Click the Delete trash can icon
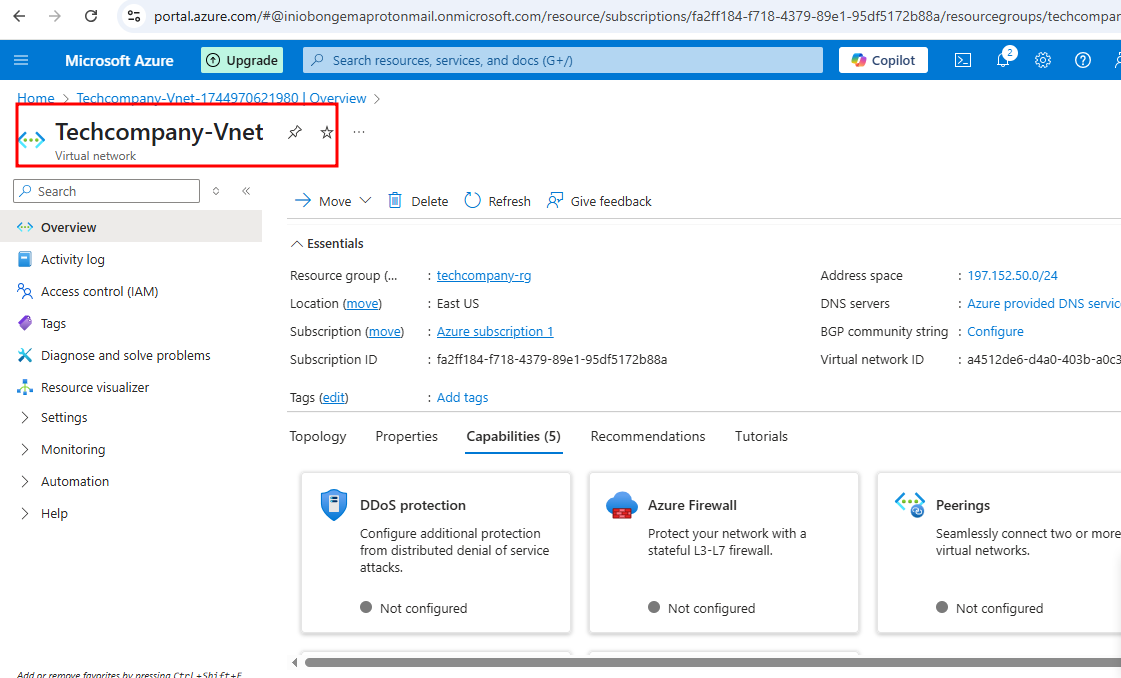Screen dimensions: 1121x678 (x=395, y=200)
